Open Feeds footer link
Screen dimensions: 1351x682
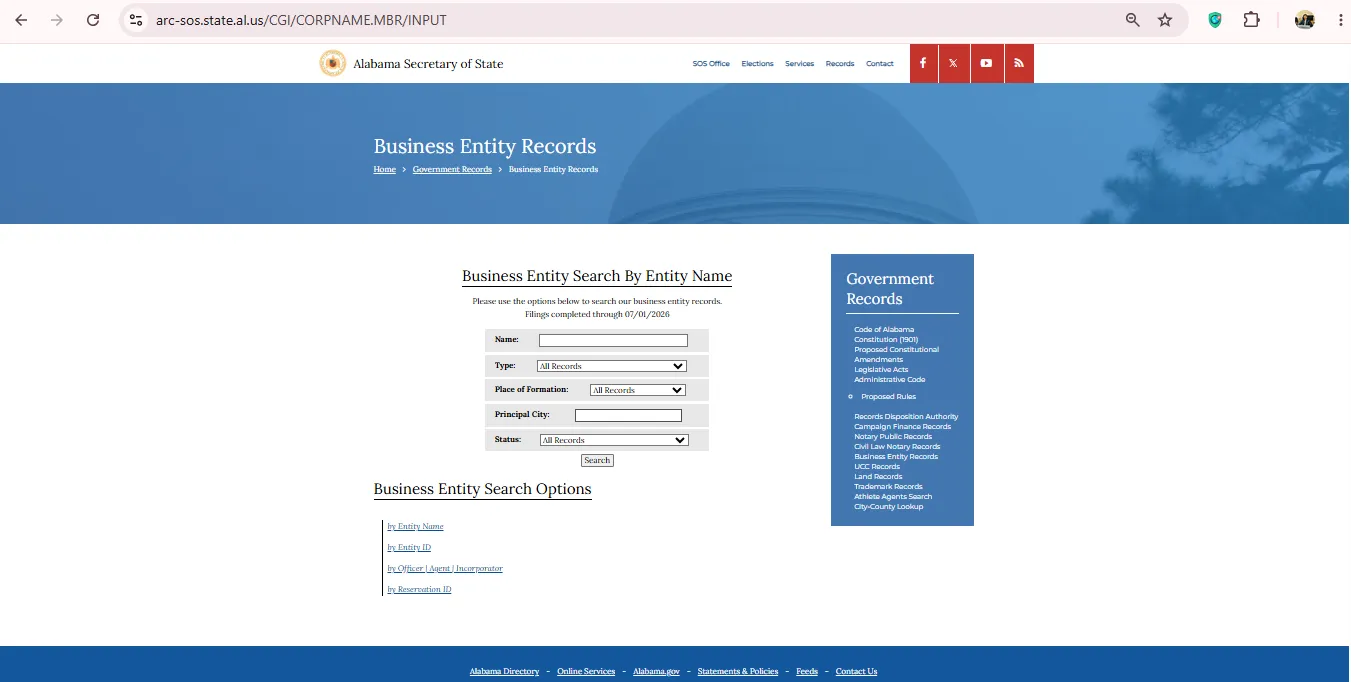point(807,672)
